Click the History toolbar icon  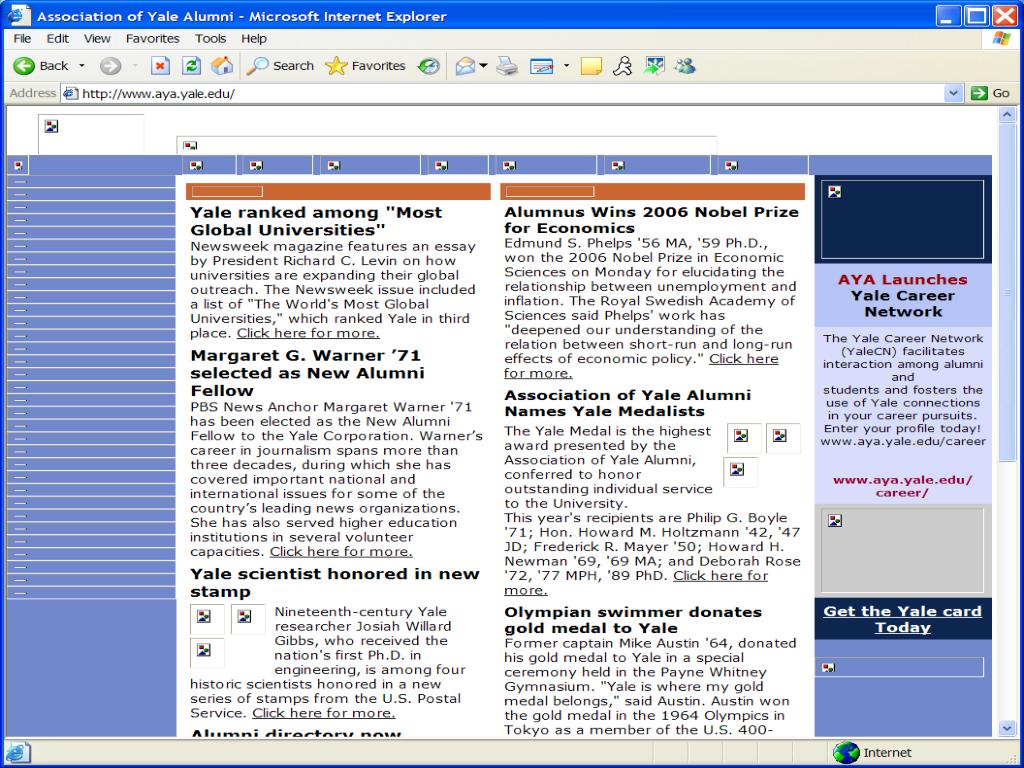(x=429, y=66)
